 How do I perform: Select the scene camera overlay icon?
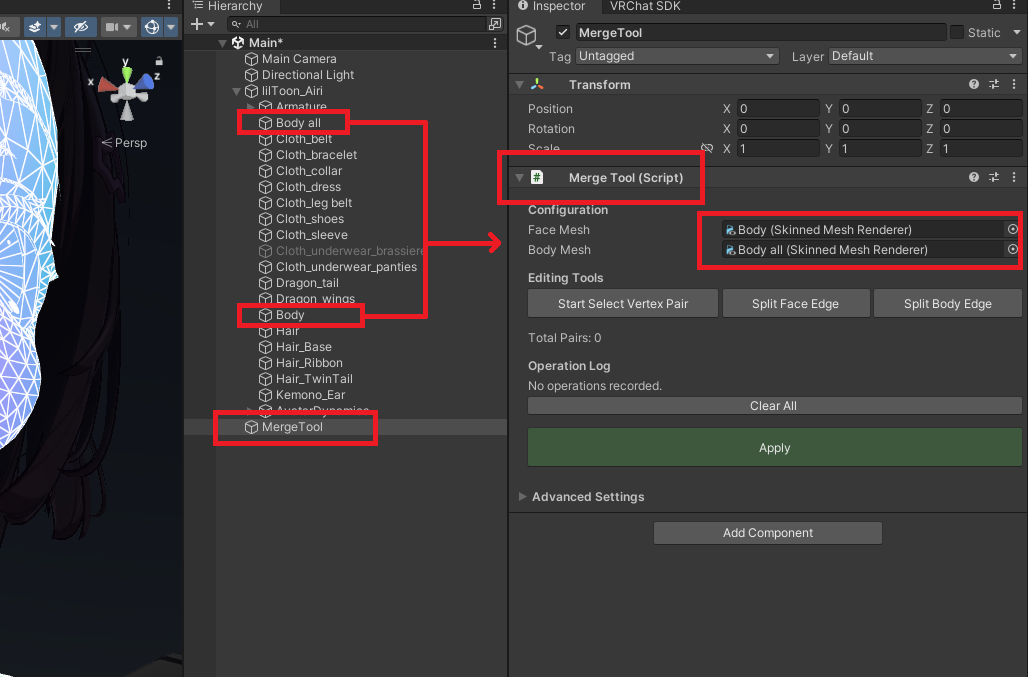(x=111, y=27)
